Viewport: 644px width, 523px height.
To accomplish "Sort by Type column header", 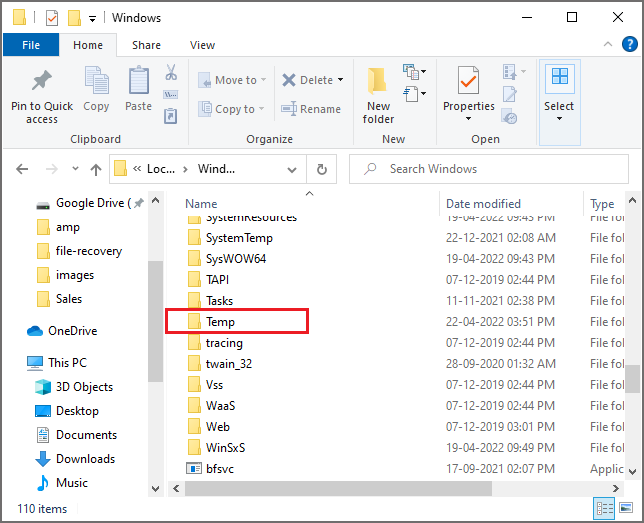I will [x=602, y=204].
